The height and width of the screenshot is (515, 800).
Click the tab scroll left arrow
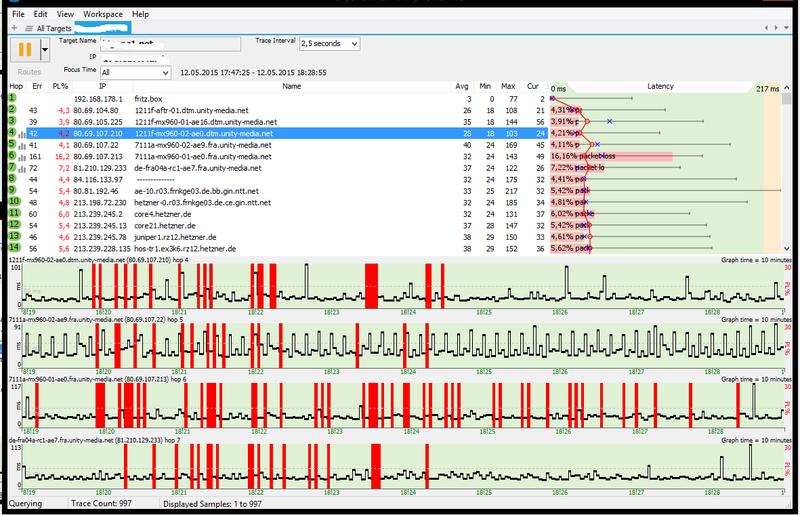(x=766, y=29)
